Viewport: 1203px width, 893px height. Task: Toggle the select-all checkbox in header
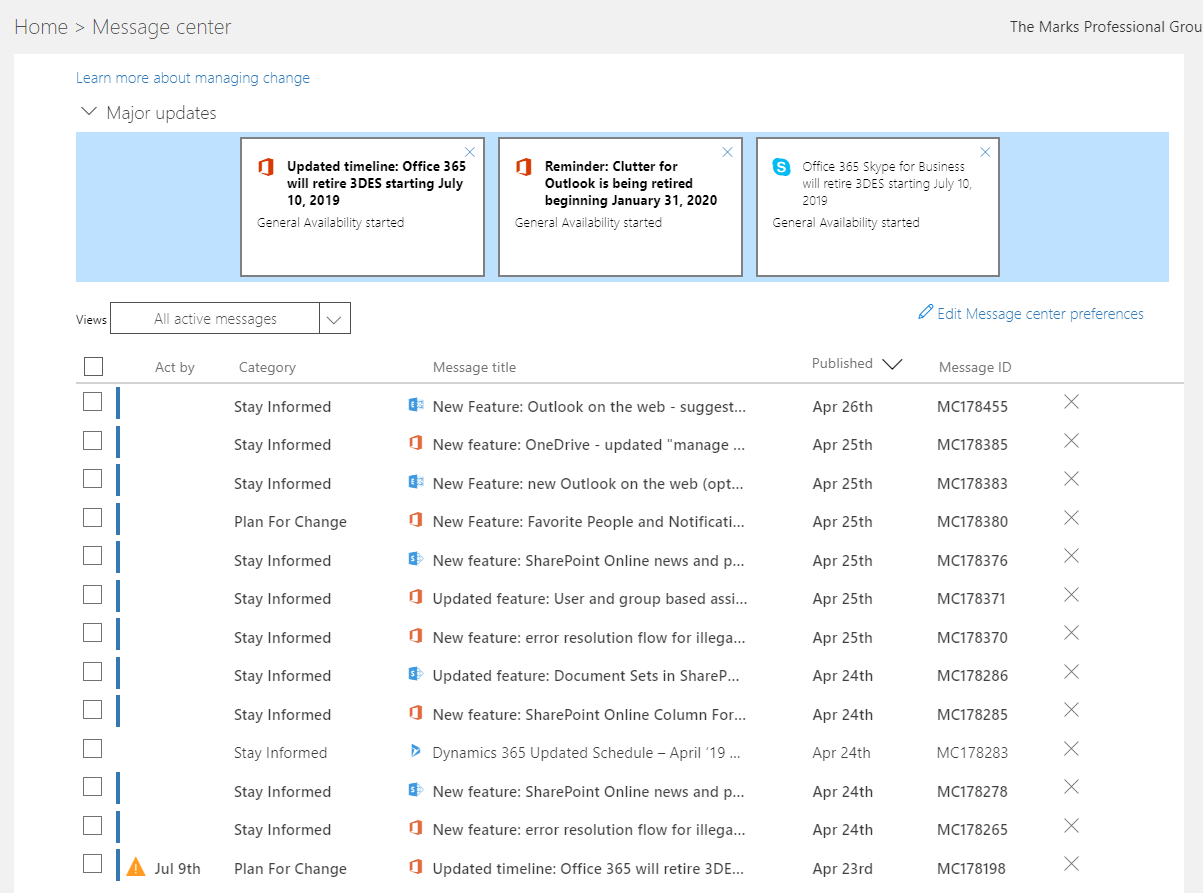[x=93, y=366]
